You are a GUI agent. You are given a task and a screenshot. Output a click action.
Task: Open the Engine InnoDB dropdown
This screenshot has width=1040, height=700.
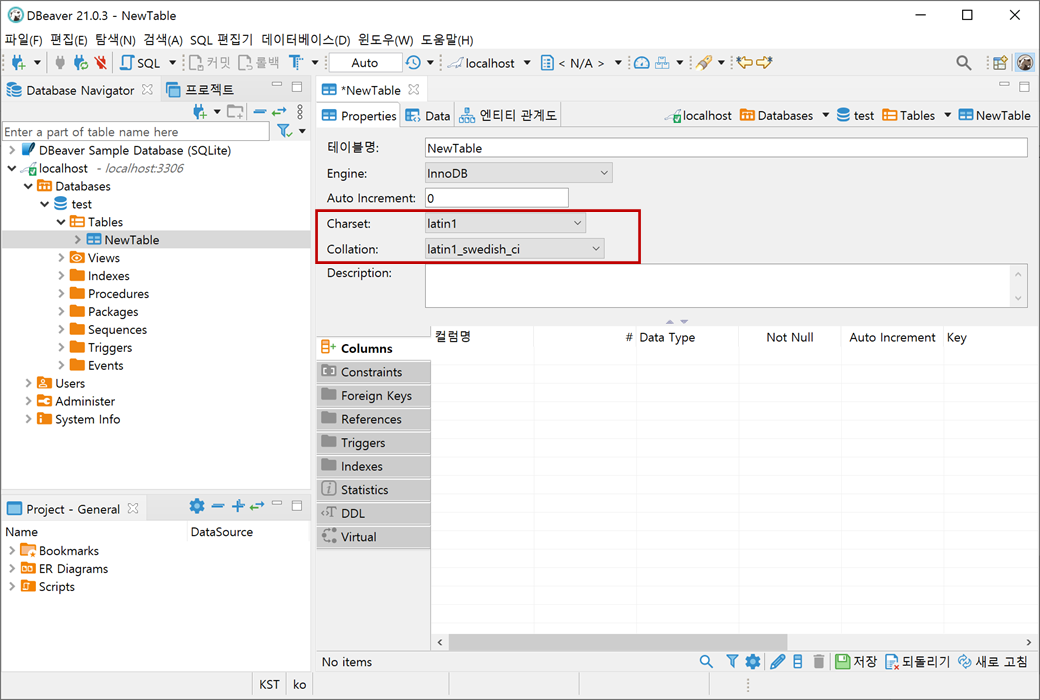[x=518, y=173]
